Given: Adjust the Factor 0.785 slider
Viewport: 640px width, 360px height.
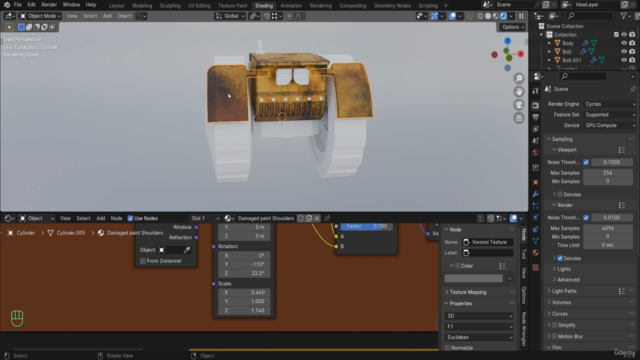Looking at the screenshot, I should [366, 226].
